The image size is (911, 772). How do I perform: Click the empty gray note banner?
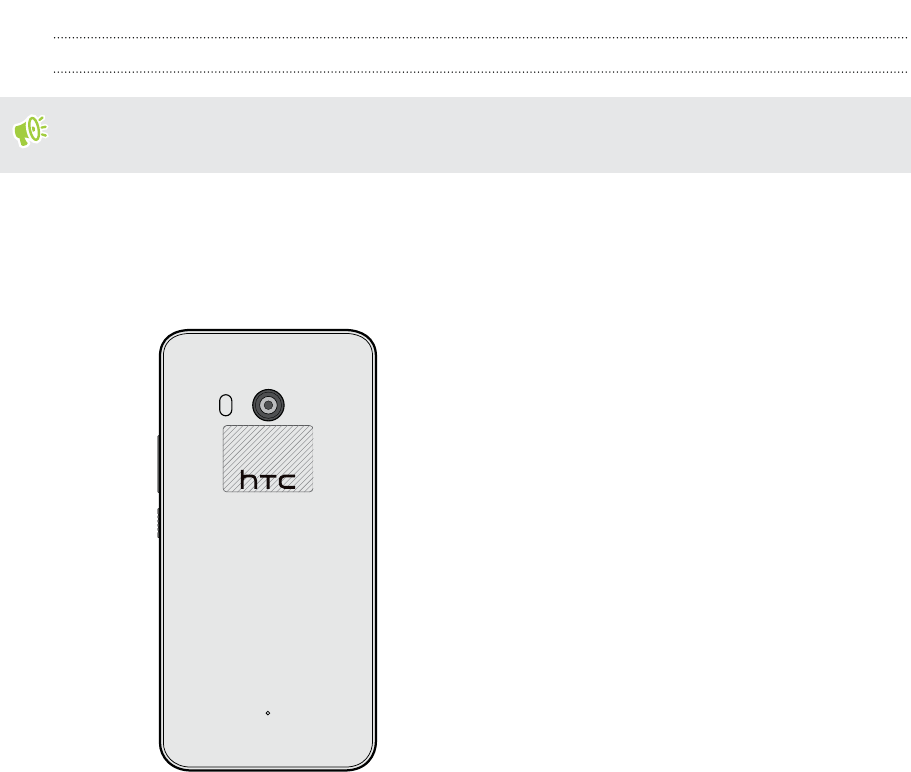(x=456, y=135)
